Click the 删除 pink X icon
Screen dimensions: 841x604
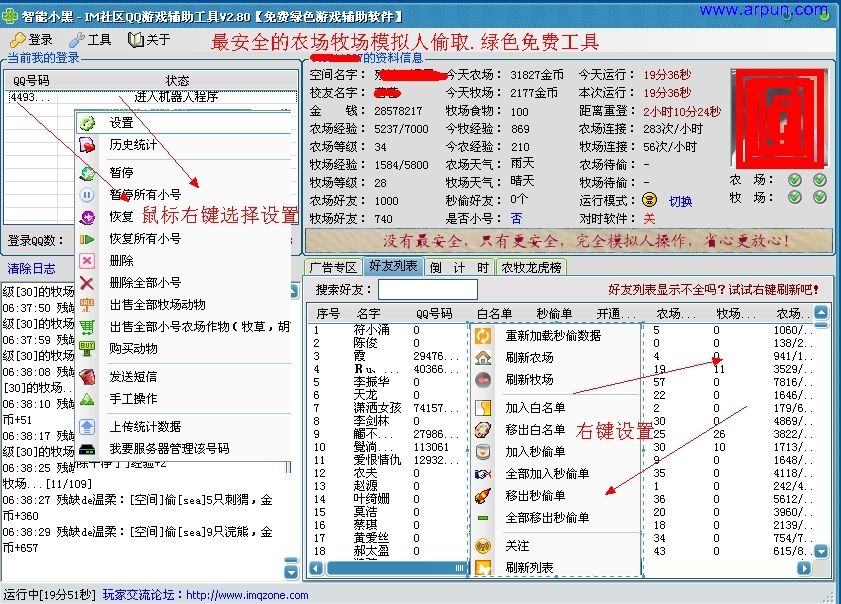tap(87, 261)
